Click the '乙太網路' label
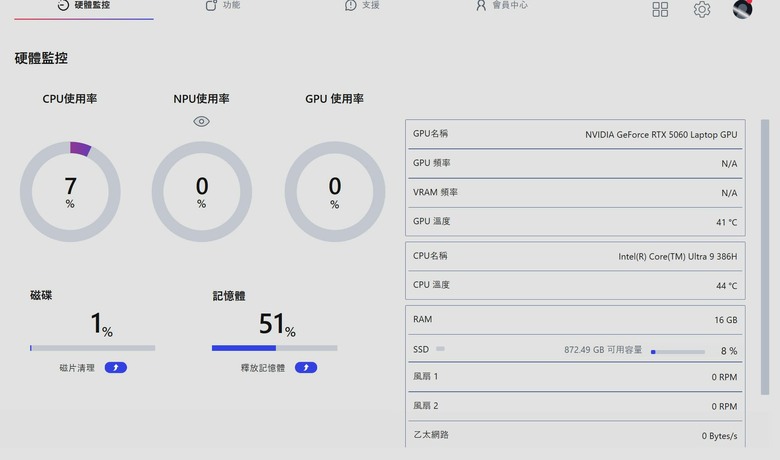The image size is (780, 460). pos(431,435)
